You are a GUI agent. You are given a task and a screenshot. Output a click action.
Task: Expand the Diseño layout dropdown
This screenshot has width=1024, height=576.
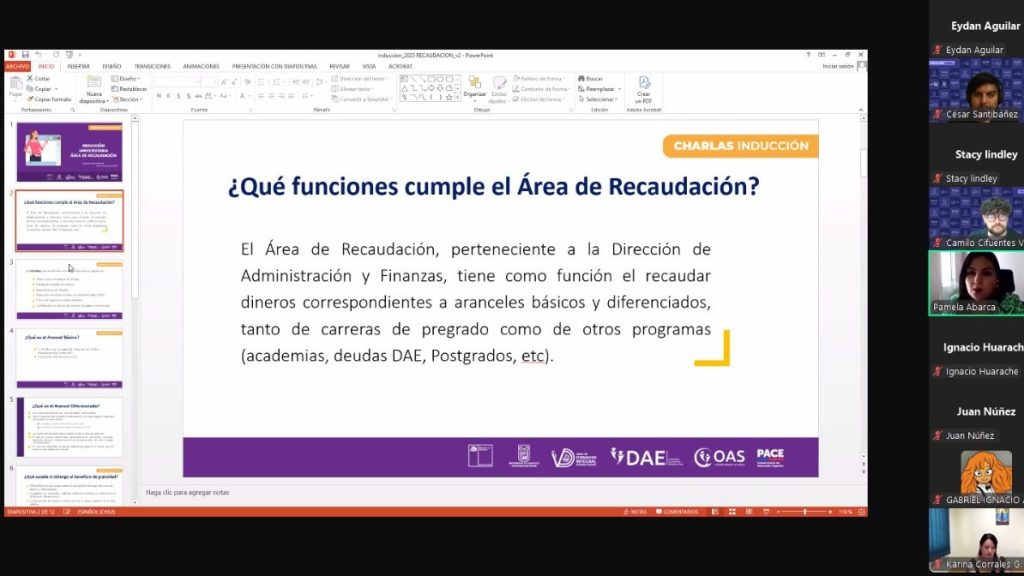pyautogui.click(x=128, y=78)
